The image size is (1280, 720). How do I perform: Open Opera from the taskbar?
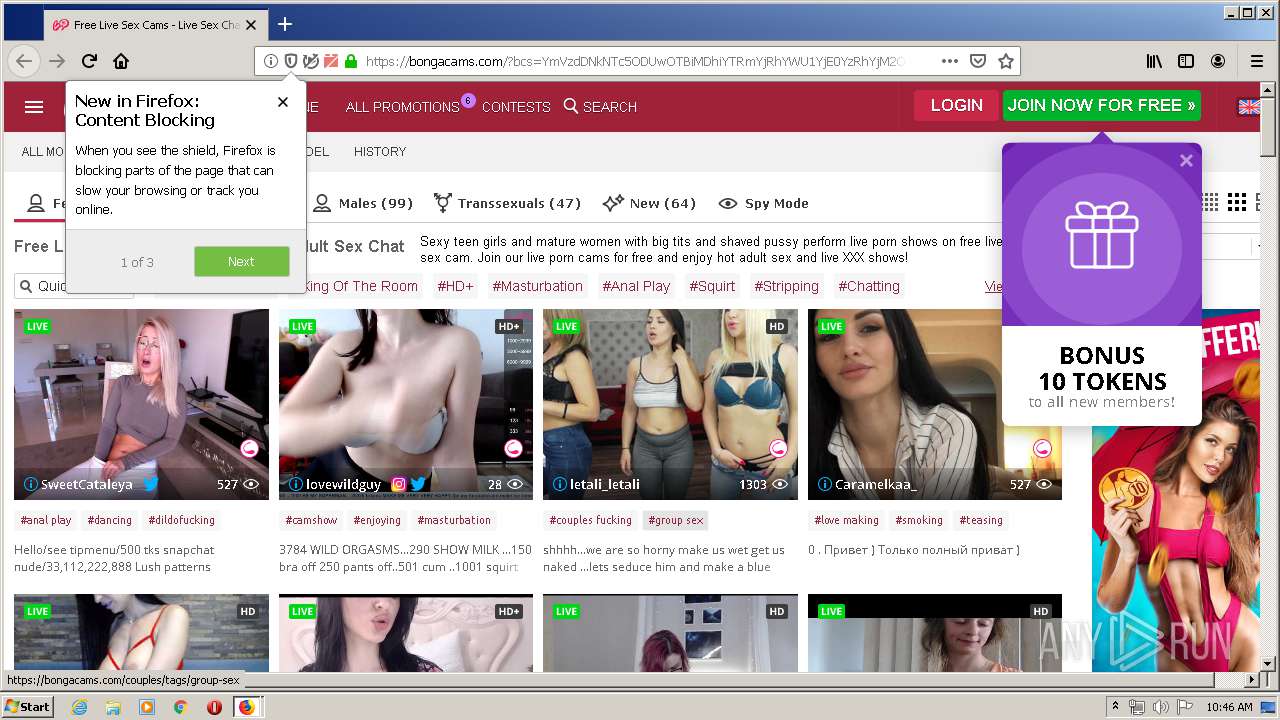click(x=213, y=707)
